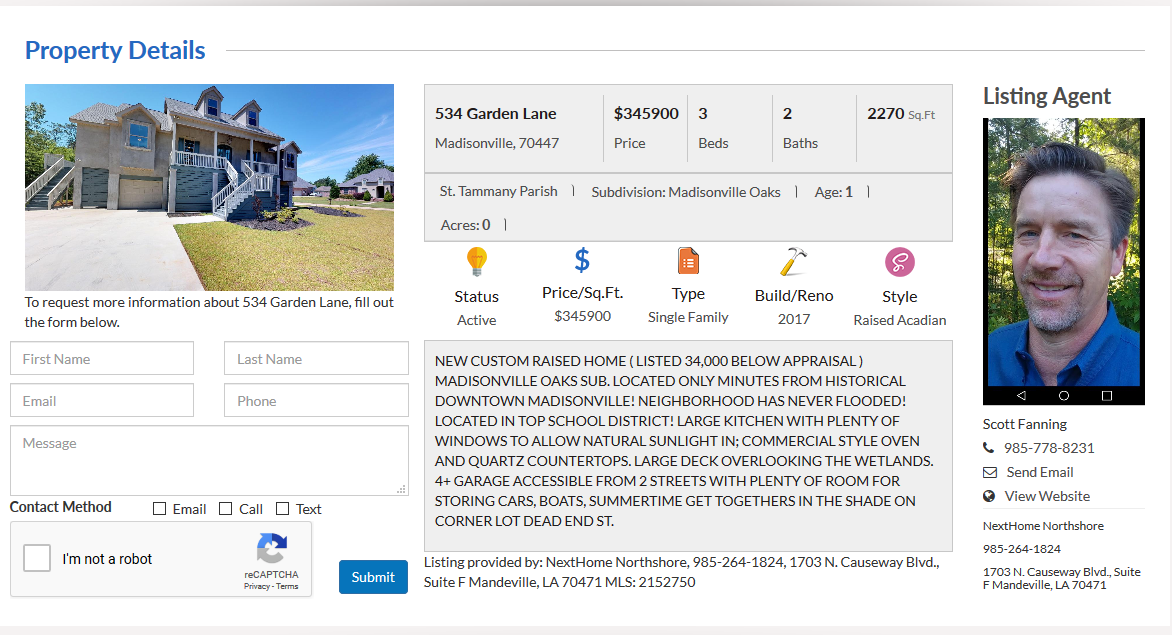Open the Send Email link
This screenshot has width=1172, height=635.
click(1039, 472)
